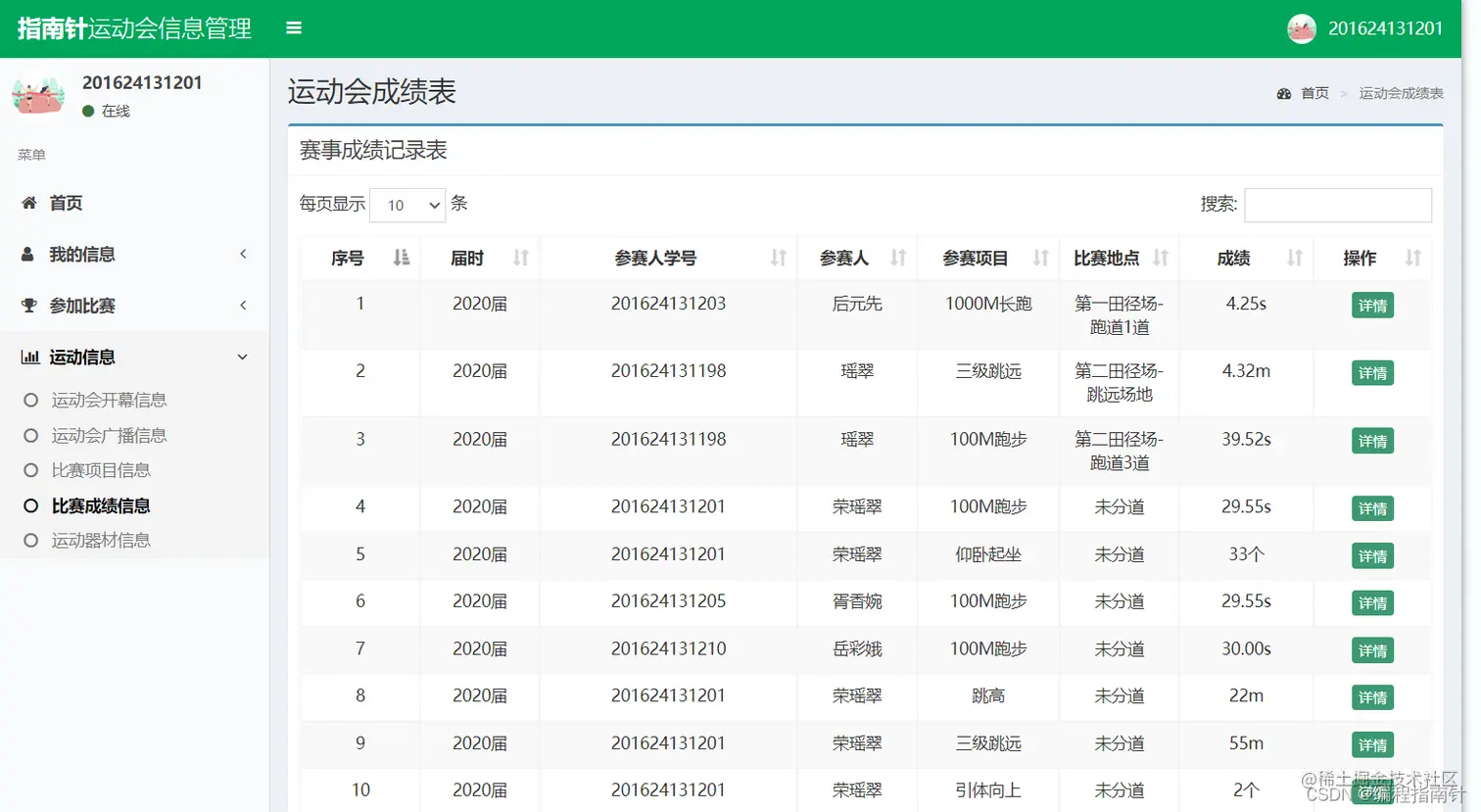
Task: Click 详情 for 后元先 1000M长跑 row
Action: click(x=1372, y=306)
